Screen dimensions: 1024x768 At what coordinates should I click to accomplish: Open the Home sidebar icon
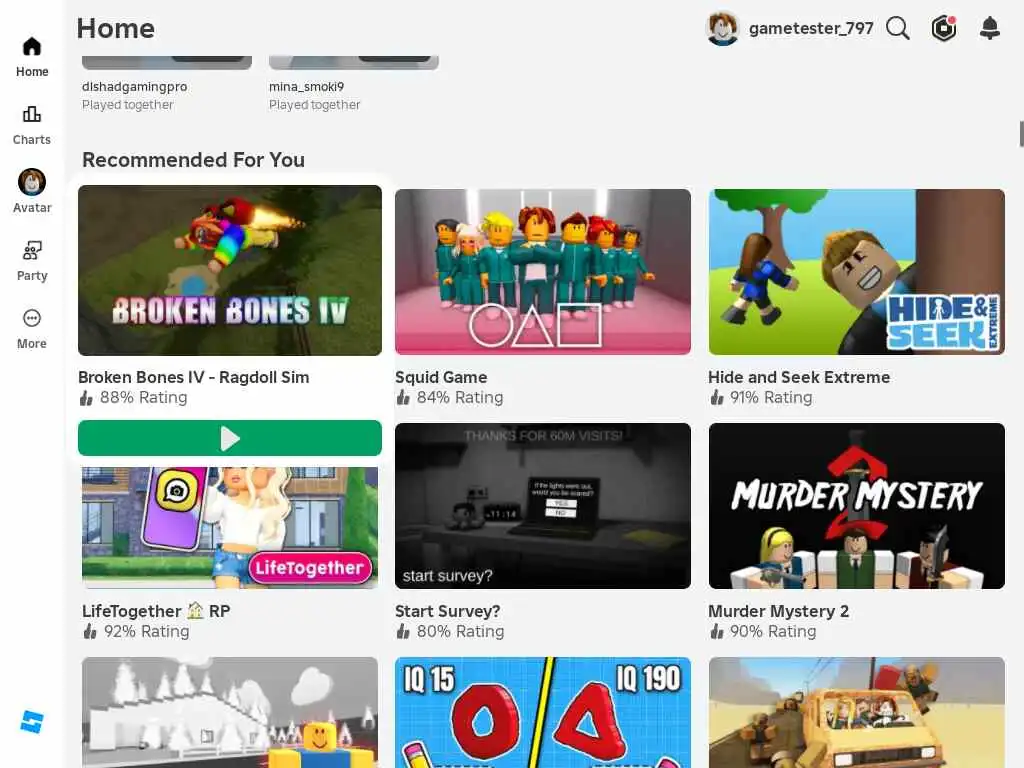tap(31, 46)
